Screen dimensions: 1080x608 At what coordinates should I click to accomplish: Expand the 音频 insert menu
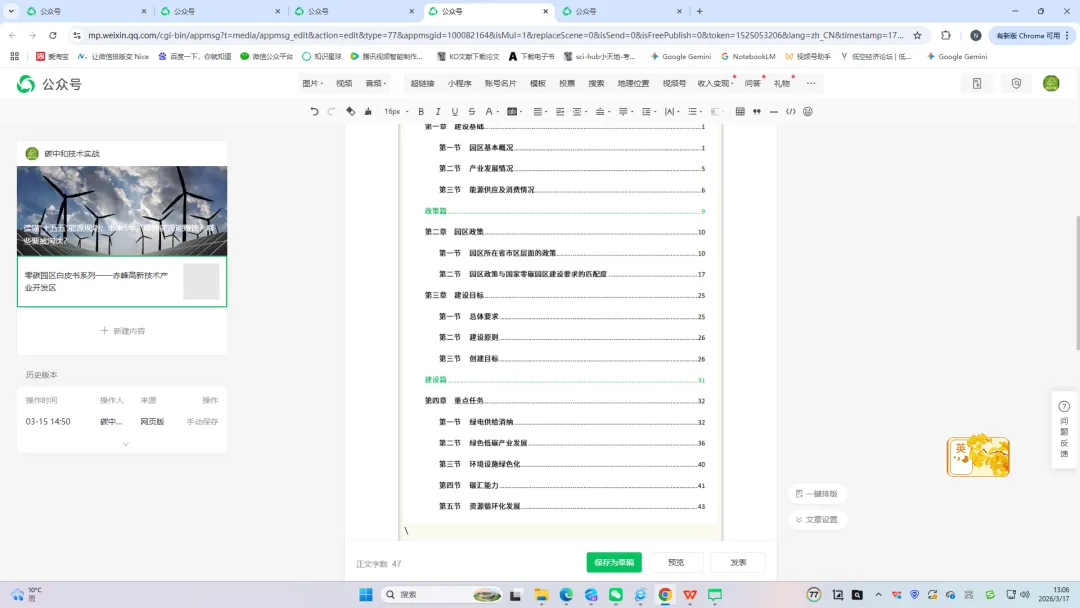click(x=375, y=83)
